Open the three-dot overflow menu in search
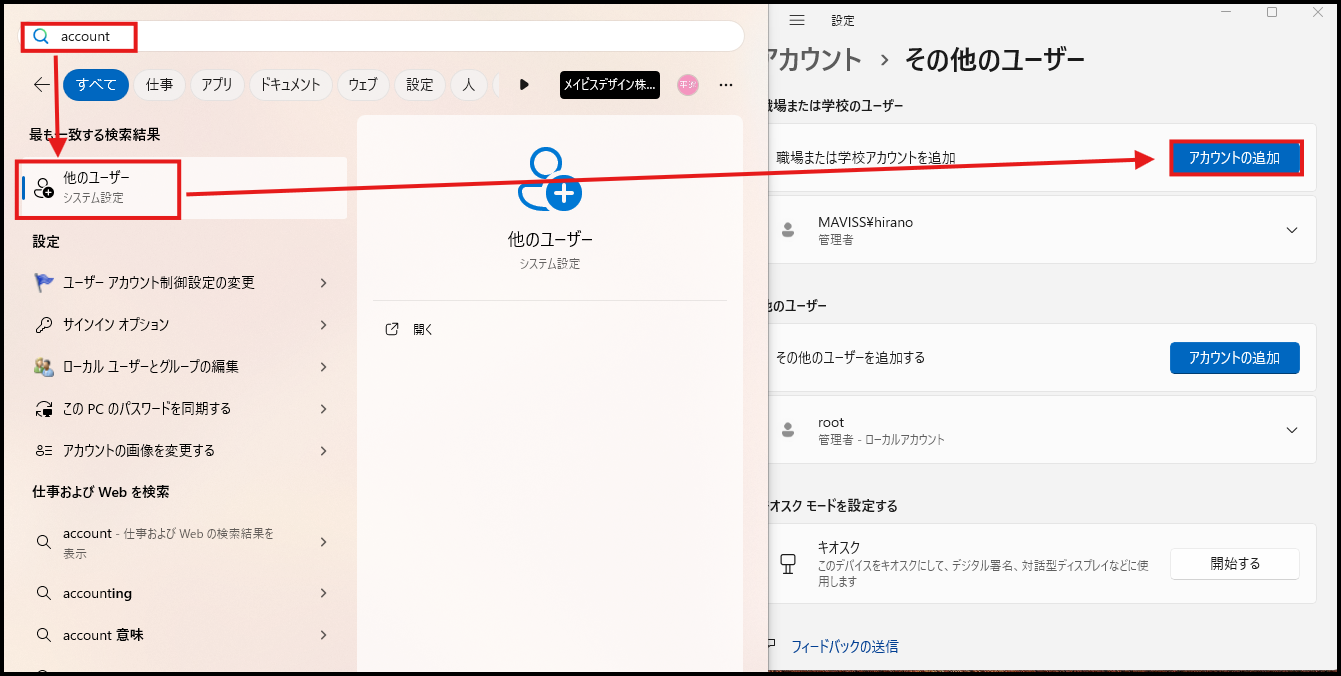Viewport: 1341px width, 676px height. [725, 85]
